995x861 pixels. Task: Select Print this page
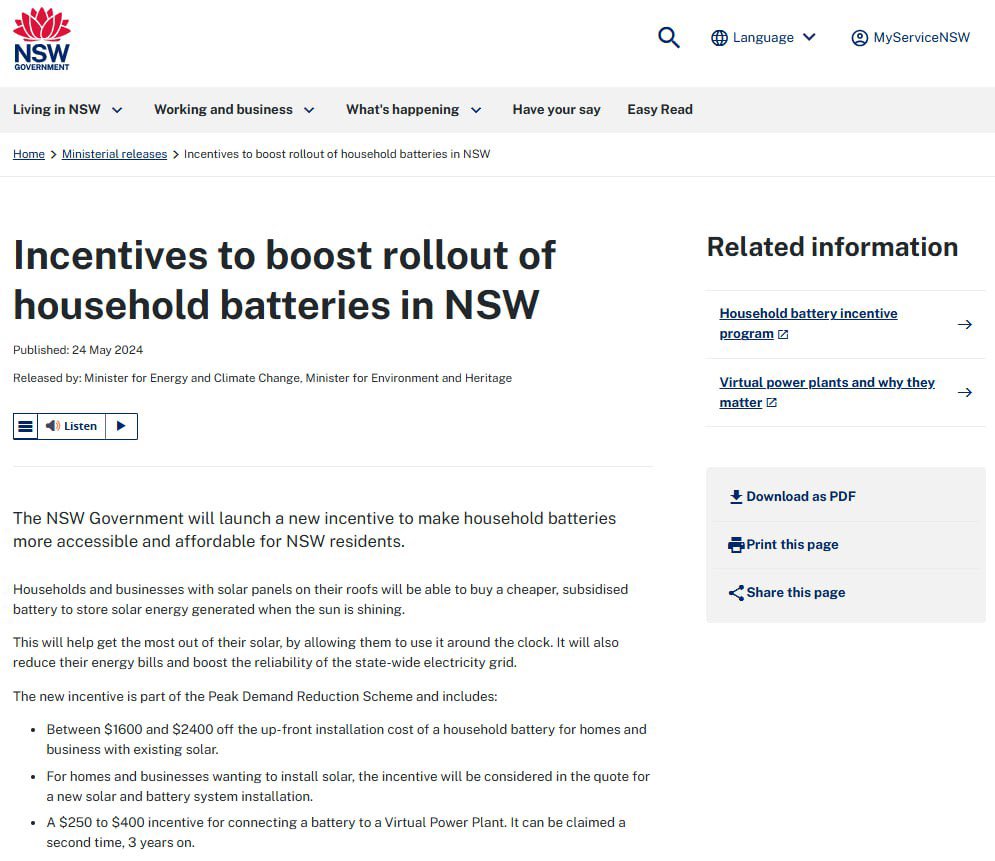pos(792,544)
